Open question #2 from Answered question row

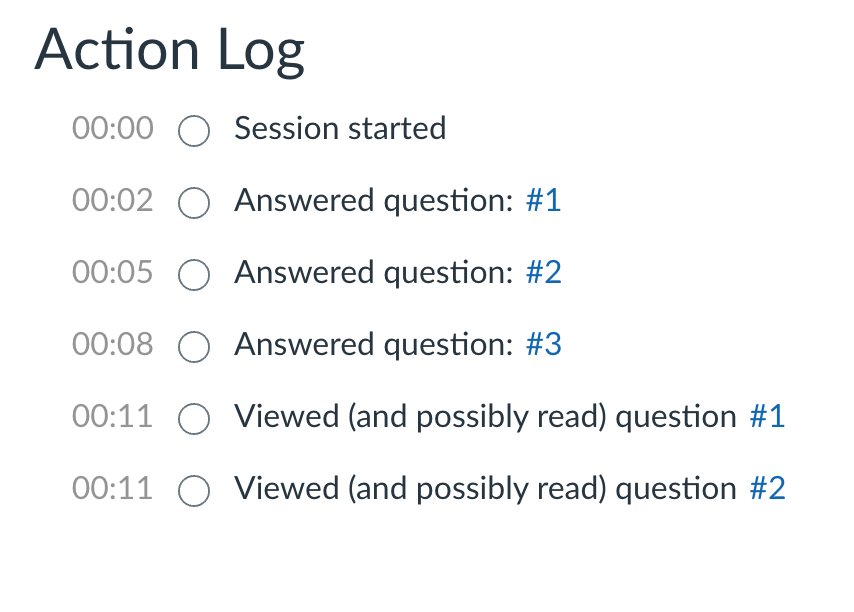tap(547, 272)
